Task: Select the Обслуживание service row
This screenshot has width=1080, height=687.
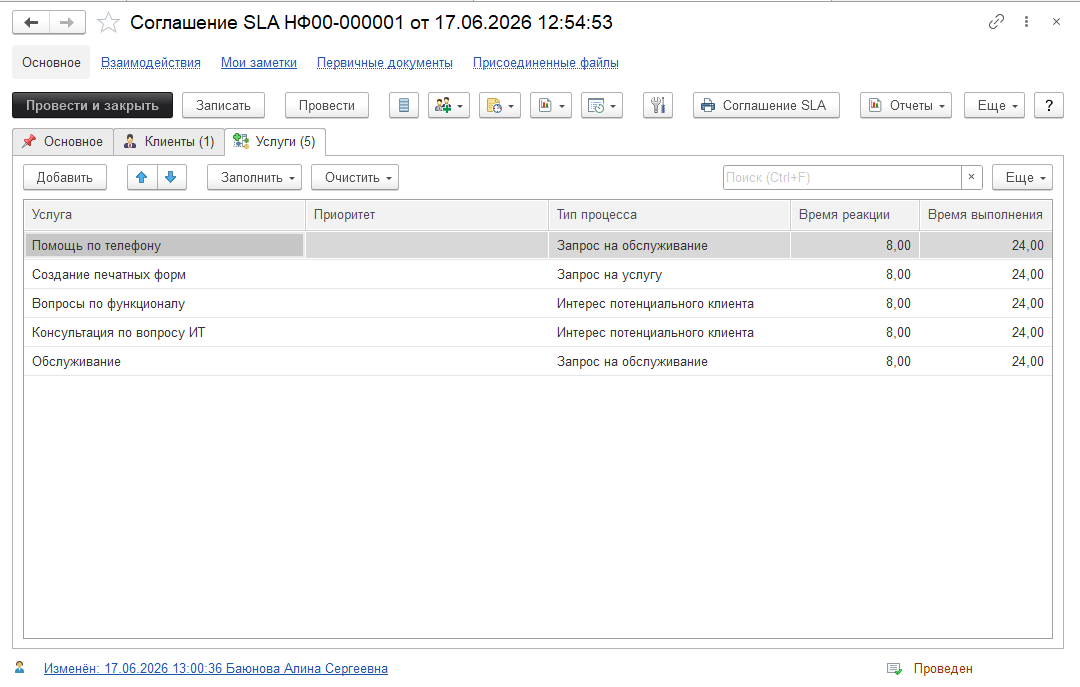Action: coord(538,361)
